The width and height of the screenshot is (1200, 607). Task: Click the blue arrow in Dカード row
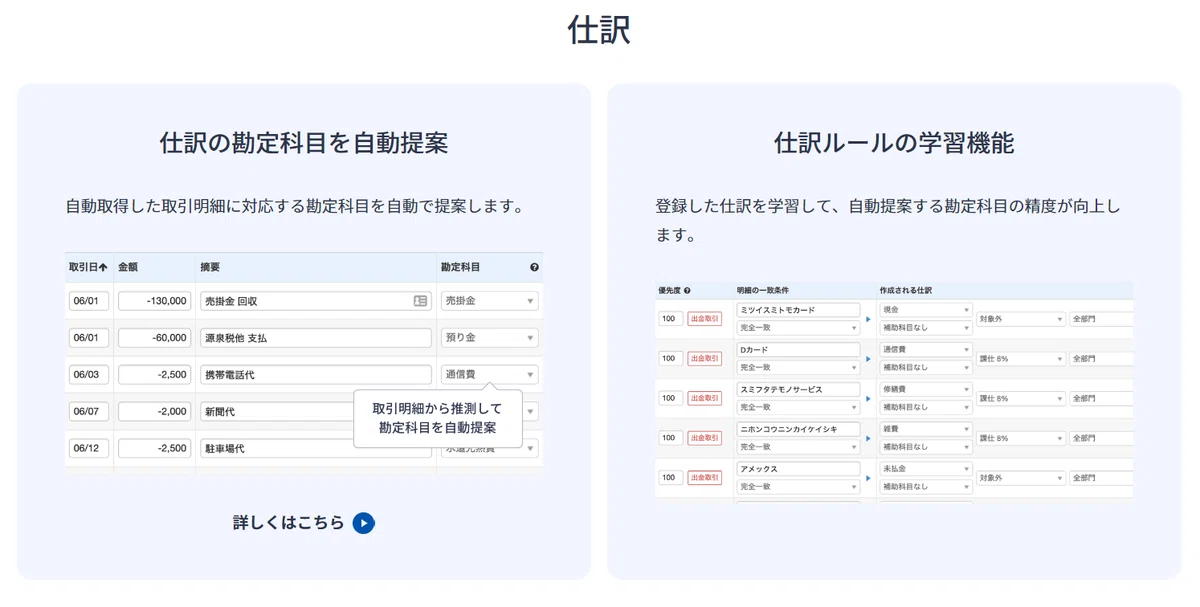point(867,358)
